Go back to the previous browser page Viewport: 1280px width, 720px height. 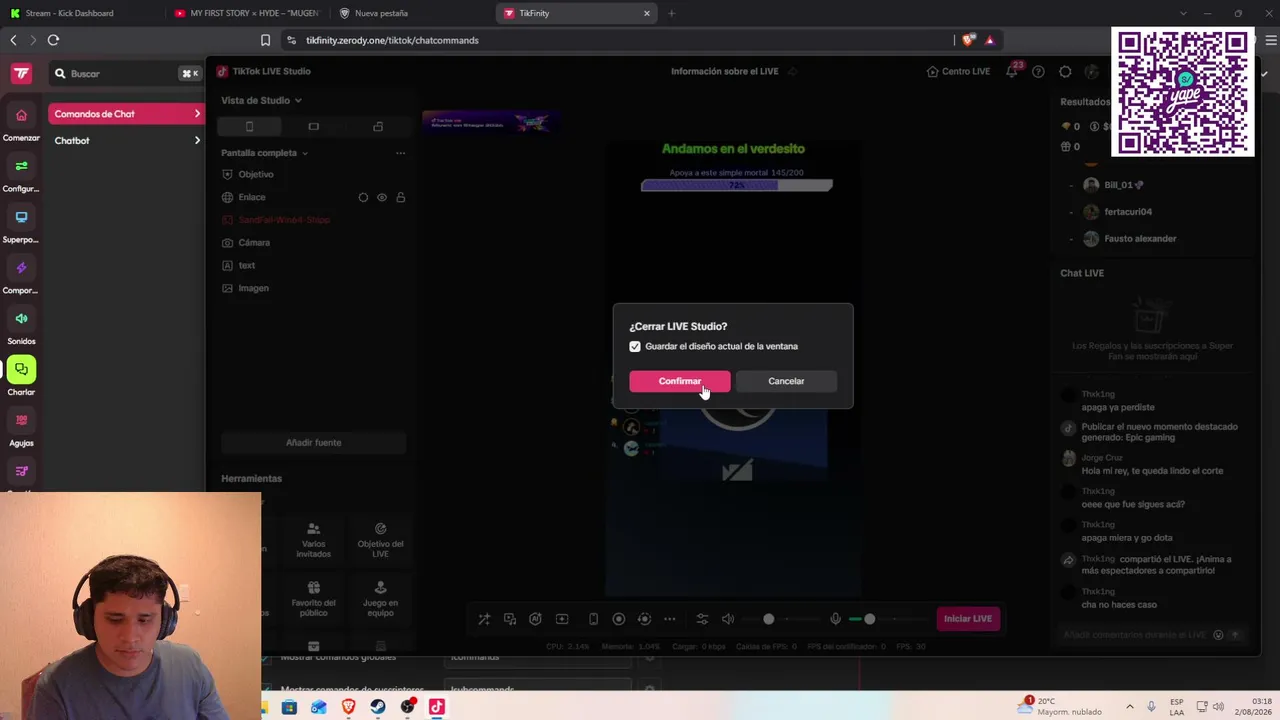point(13,40)
